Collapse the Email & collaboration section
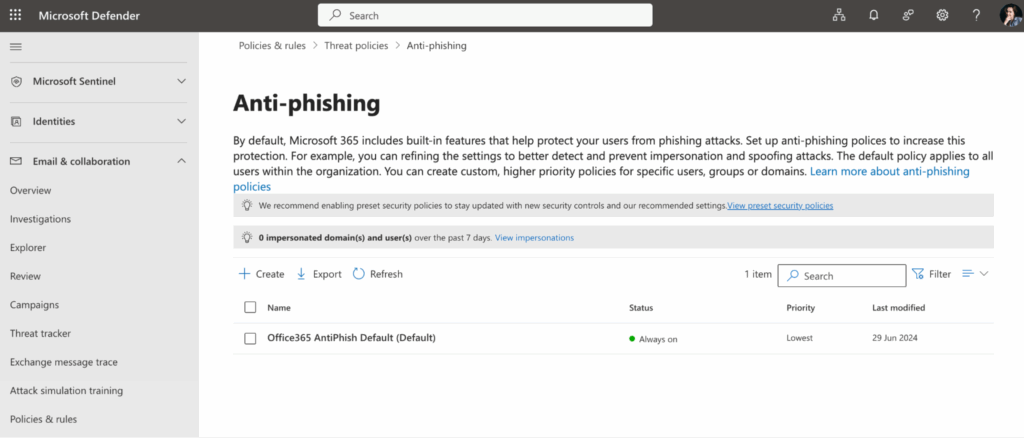The image size is (1024, 438). tap(182, 161)
